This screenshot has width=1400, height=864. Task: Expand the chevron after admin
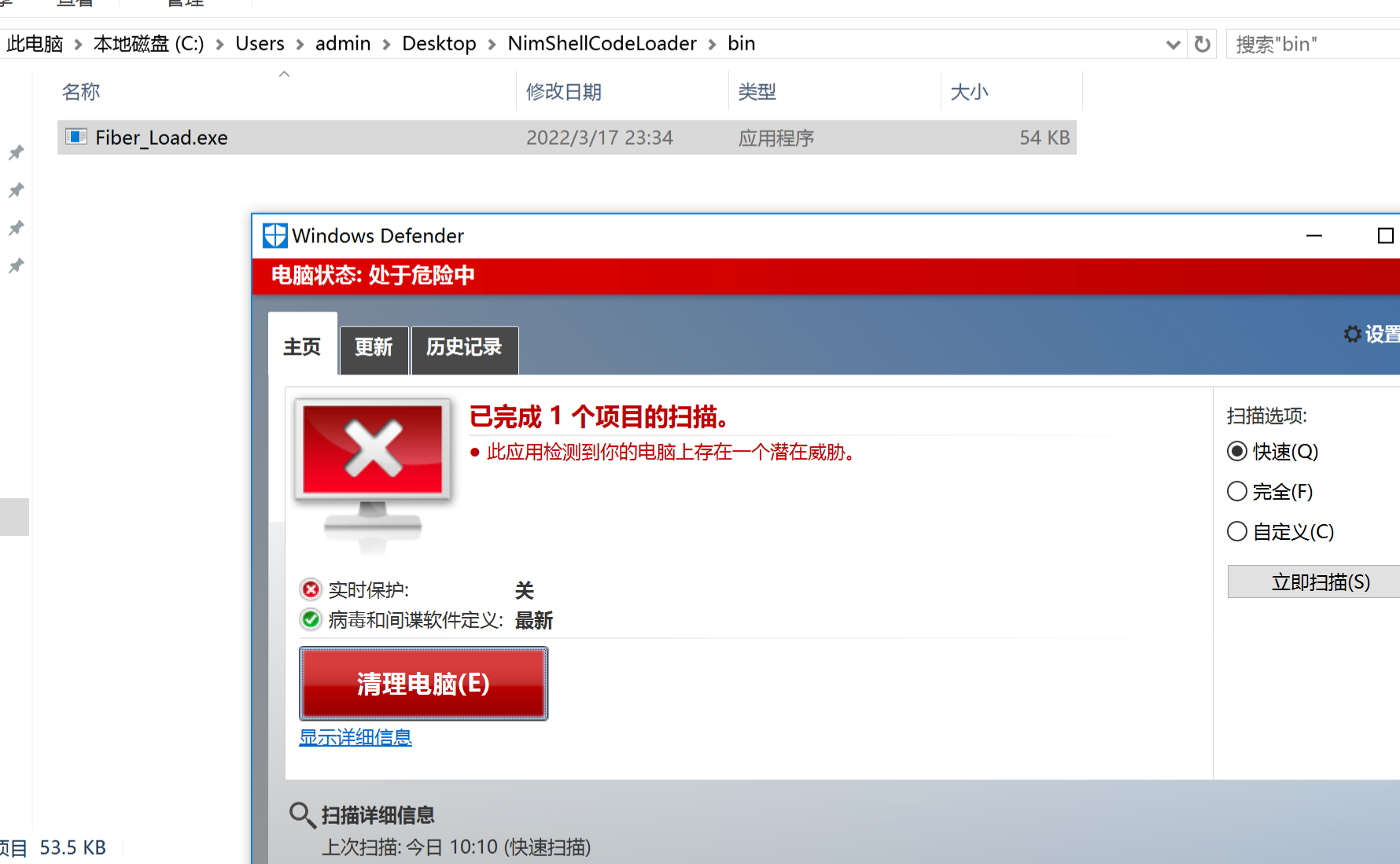386,45
